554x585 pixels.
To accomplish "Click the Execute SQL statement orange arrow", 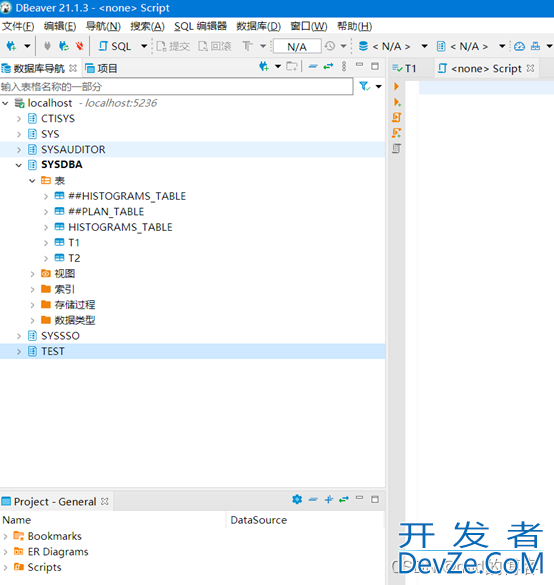I will (x=397, y=87).
